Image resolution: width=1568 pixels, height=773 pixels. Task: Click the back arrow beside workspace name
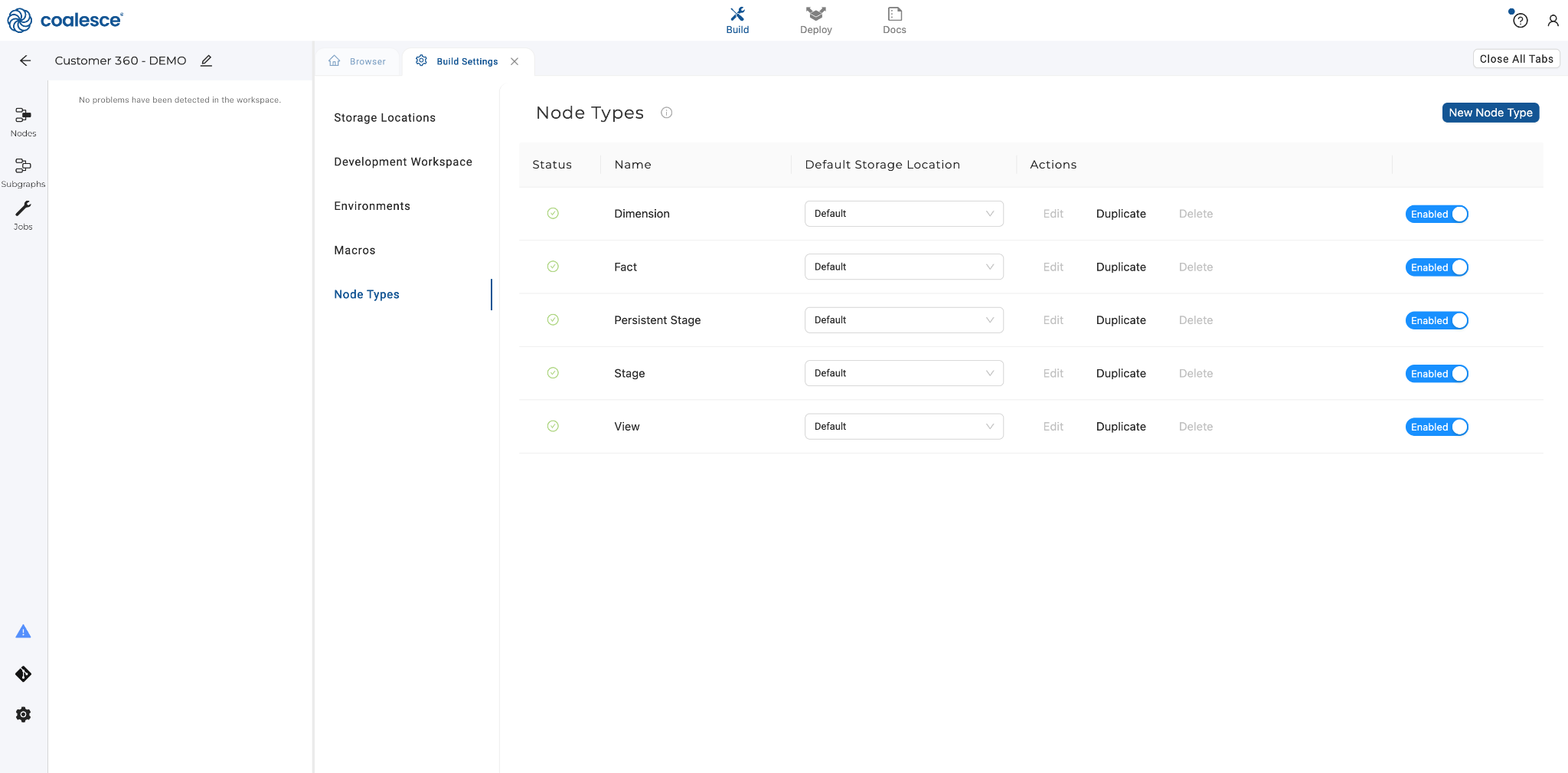point(25,61)
